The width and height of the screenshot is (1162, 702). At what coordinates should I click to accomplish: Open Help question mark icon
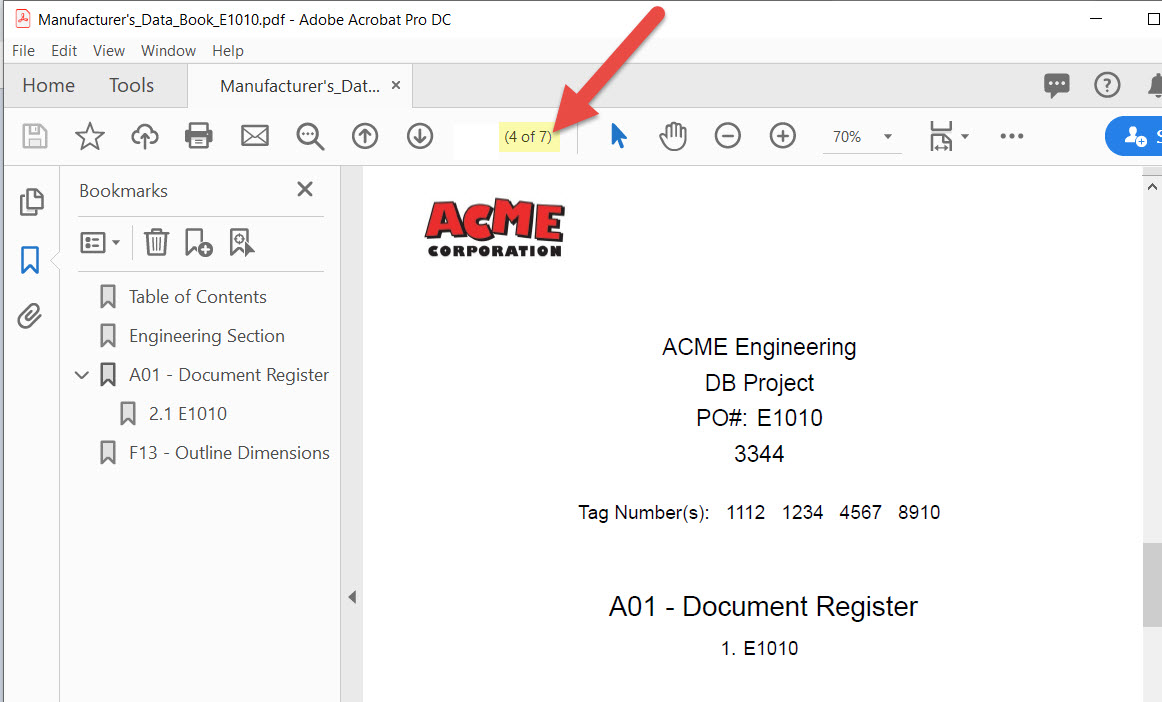(x=1107, y=85)
